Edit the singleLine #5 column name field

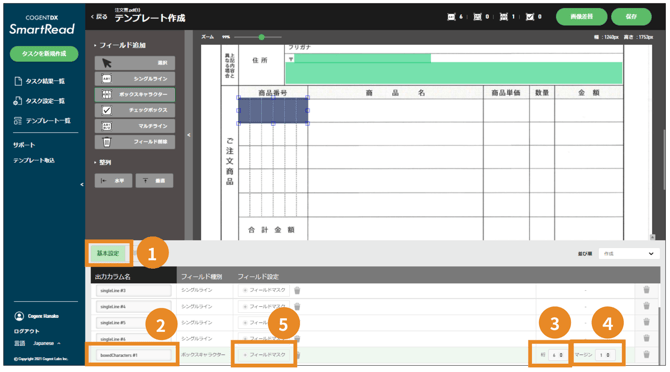(133, 322)
